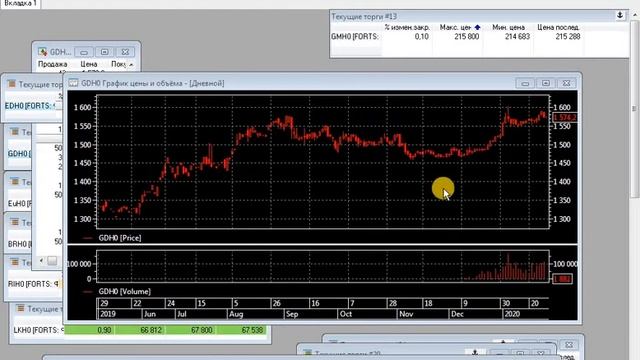Image resolution: width=640 pixels, height=360 pixels.
Task: Click the pin icon in bottom Текущие торги window
Action: (474, 352)
